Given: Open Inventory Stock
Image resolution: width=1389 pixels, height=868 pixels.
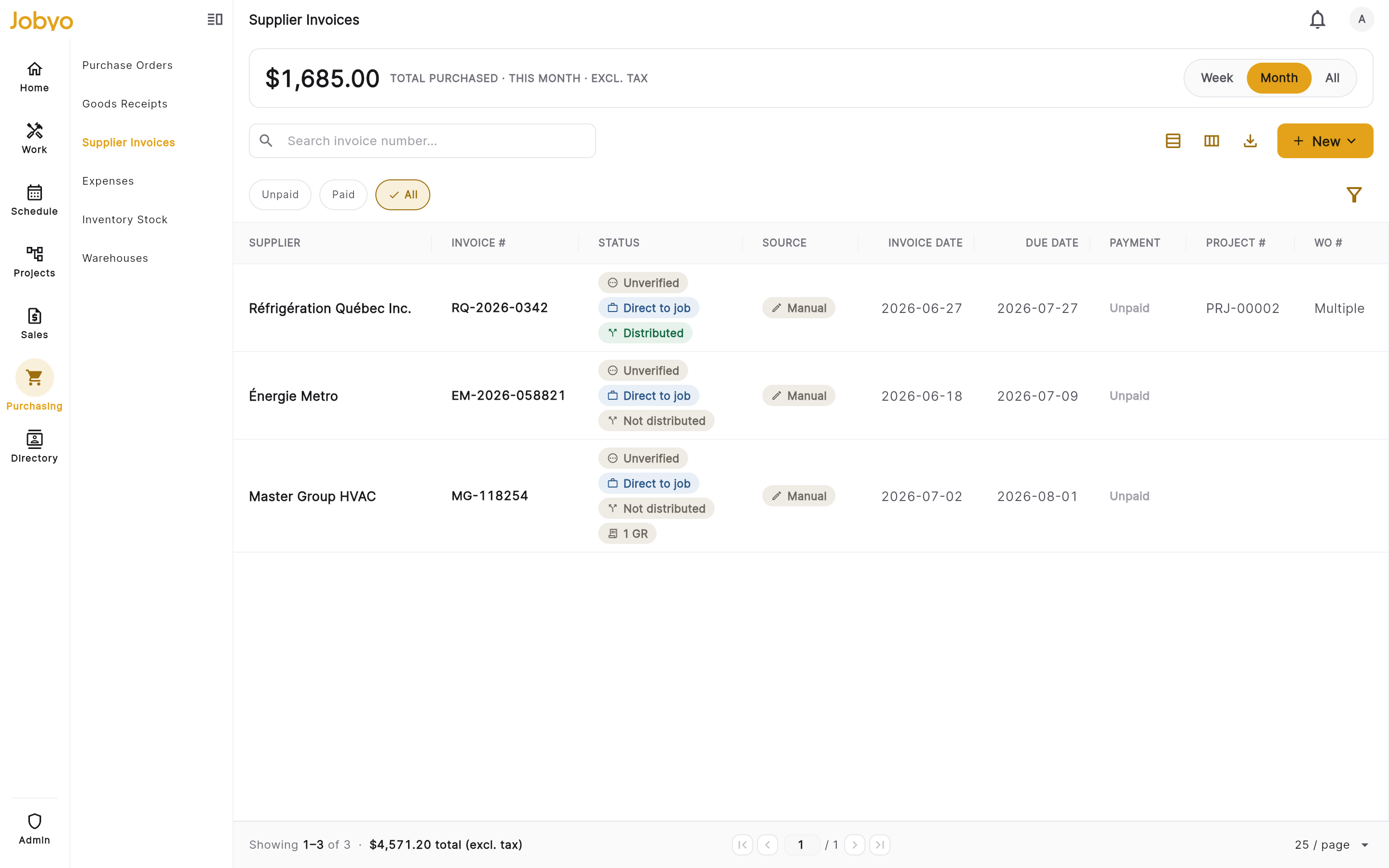Looking at the screenshot, I should [124, 219].
